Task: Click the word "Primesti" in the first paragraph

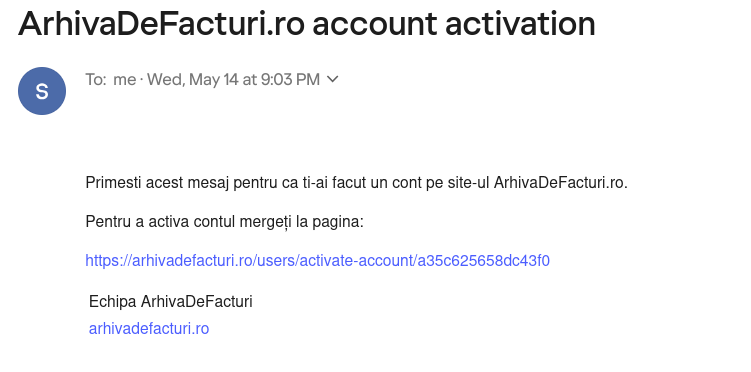Action: pyautogui.click(x=113, y=183)
